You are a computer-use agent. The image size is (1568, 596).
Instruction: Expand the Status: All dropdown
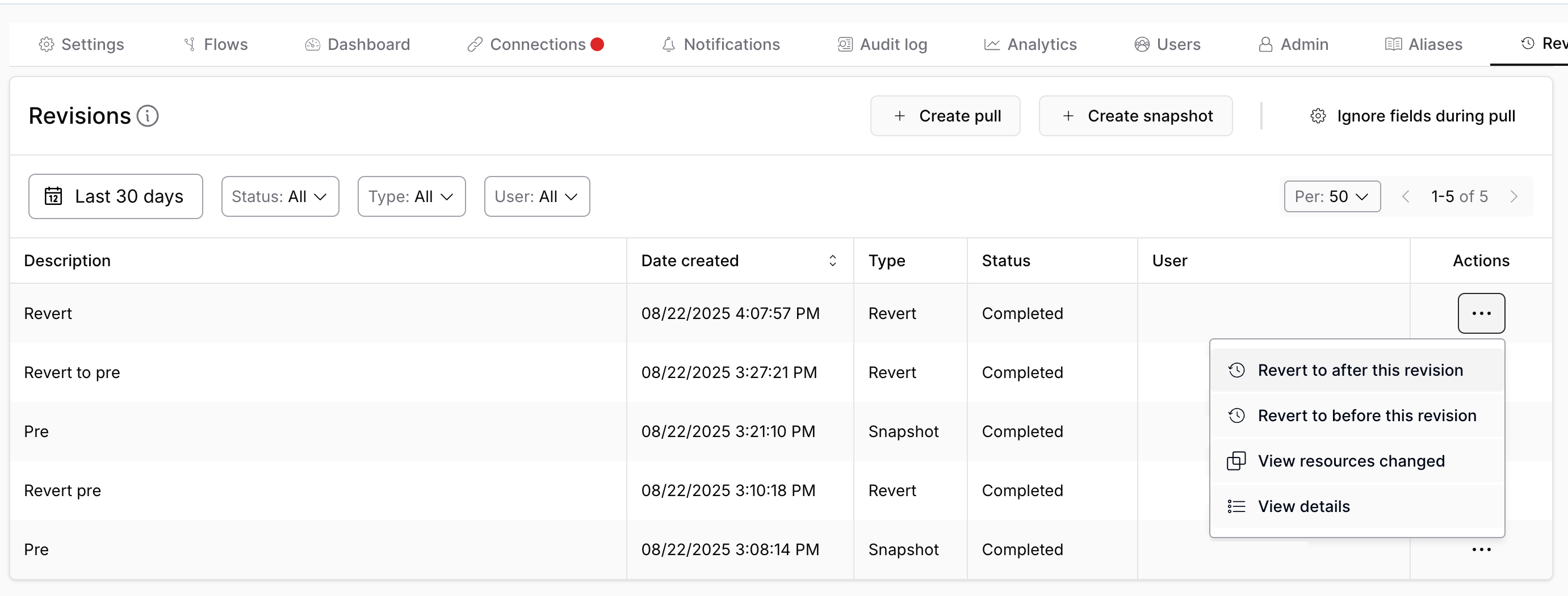[x=280, y=196]
